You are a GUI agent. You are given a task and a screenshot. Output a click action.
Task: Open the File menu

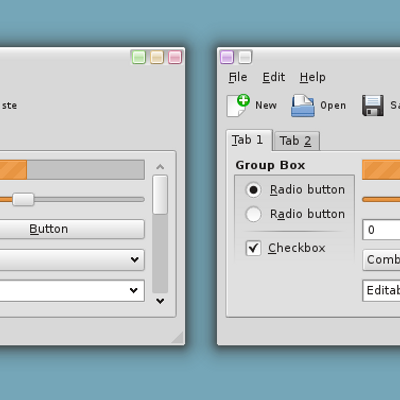coord(238,77)
